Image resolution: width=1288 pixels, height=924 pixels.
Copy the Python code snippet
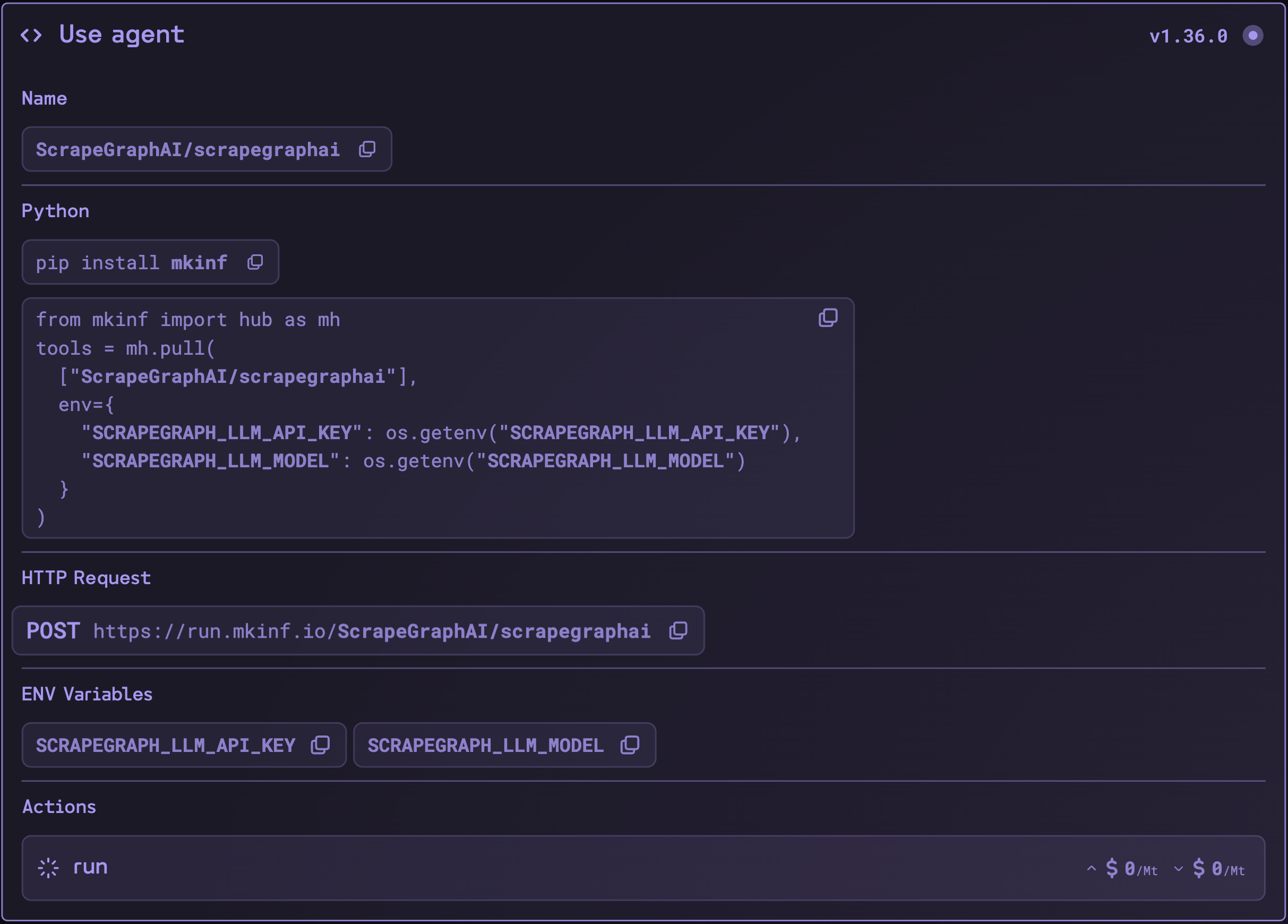[x=829, y=317]
